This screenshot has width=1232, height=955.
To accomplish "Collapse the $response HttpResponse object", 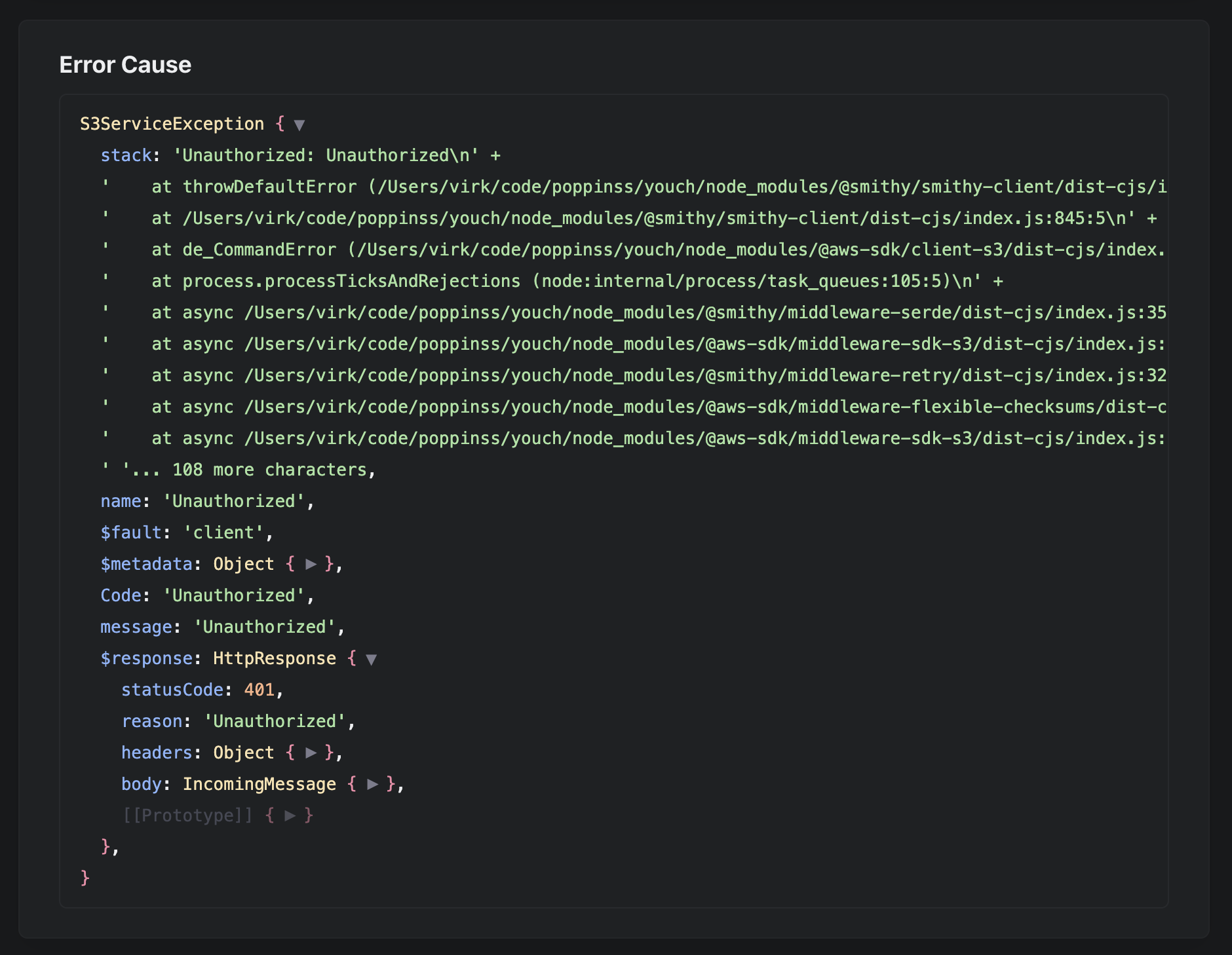I will (x=371, y=659).
